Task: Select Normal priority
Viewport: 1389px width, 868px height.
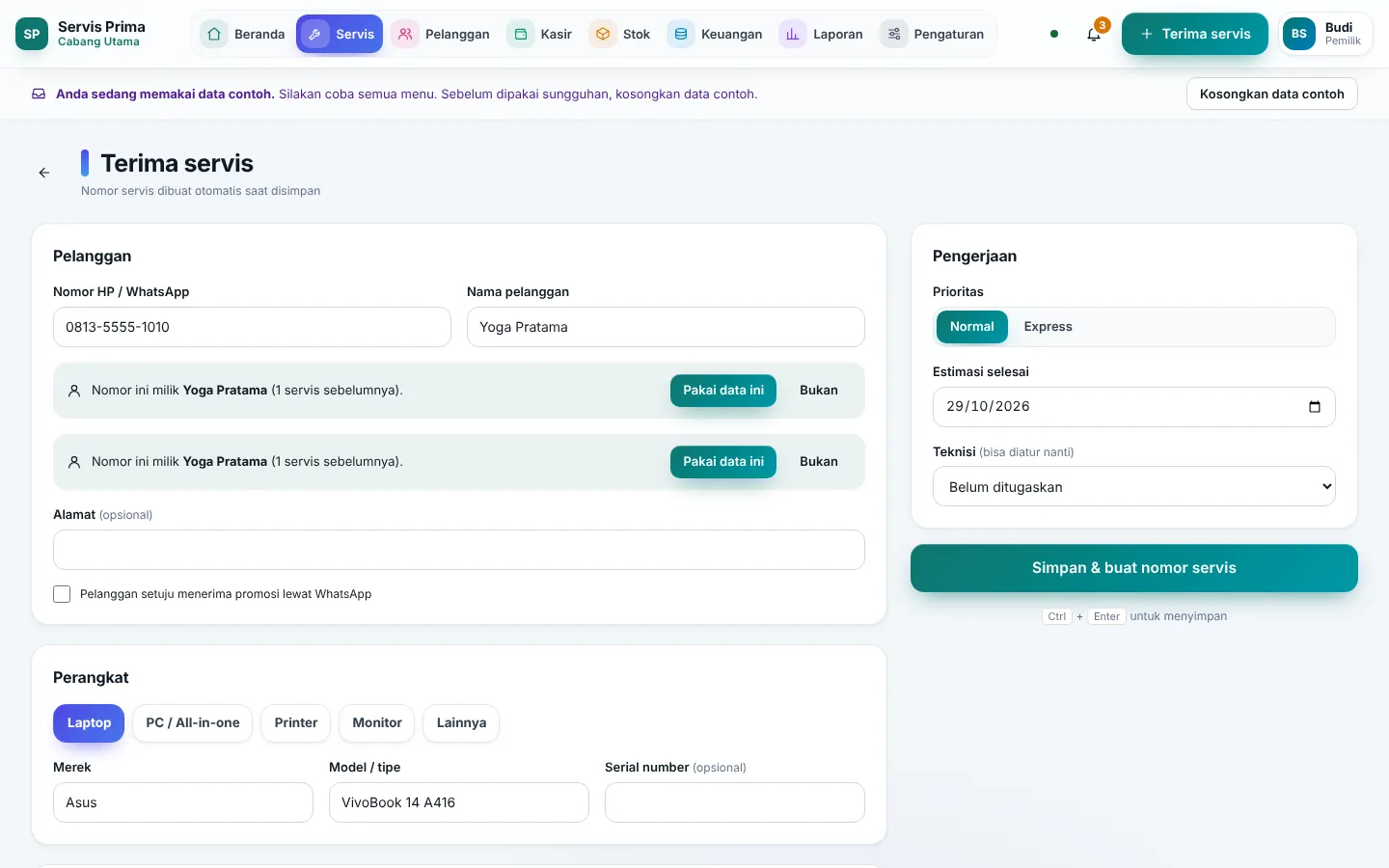Action: point(971,327)
